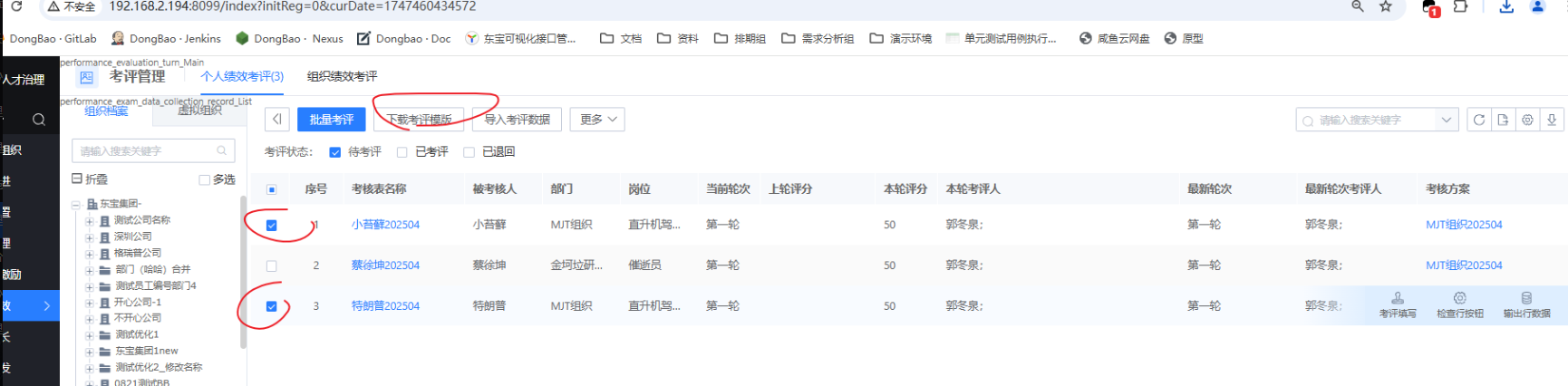Click the export file icon in table toolbar
Screen dimensions: 1568x386
coord(1503,120)
